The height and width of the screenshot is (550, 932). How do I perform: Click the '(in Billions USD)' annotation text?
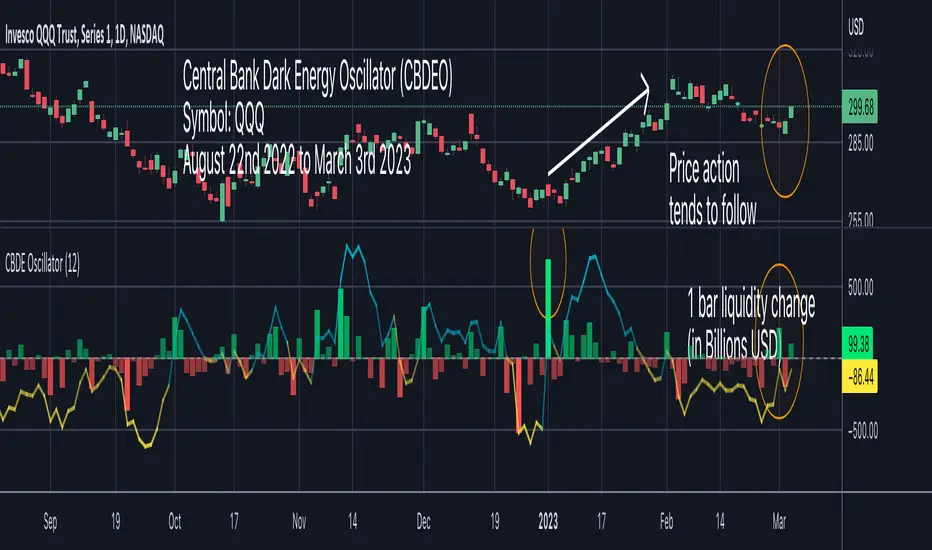coord(733,345)
